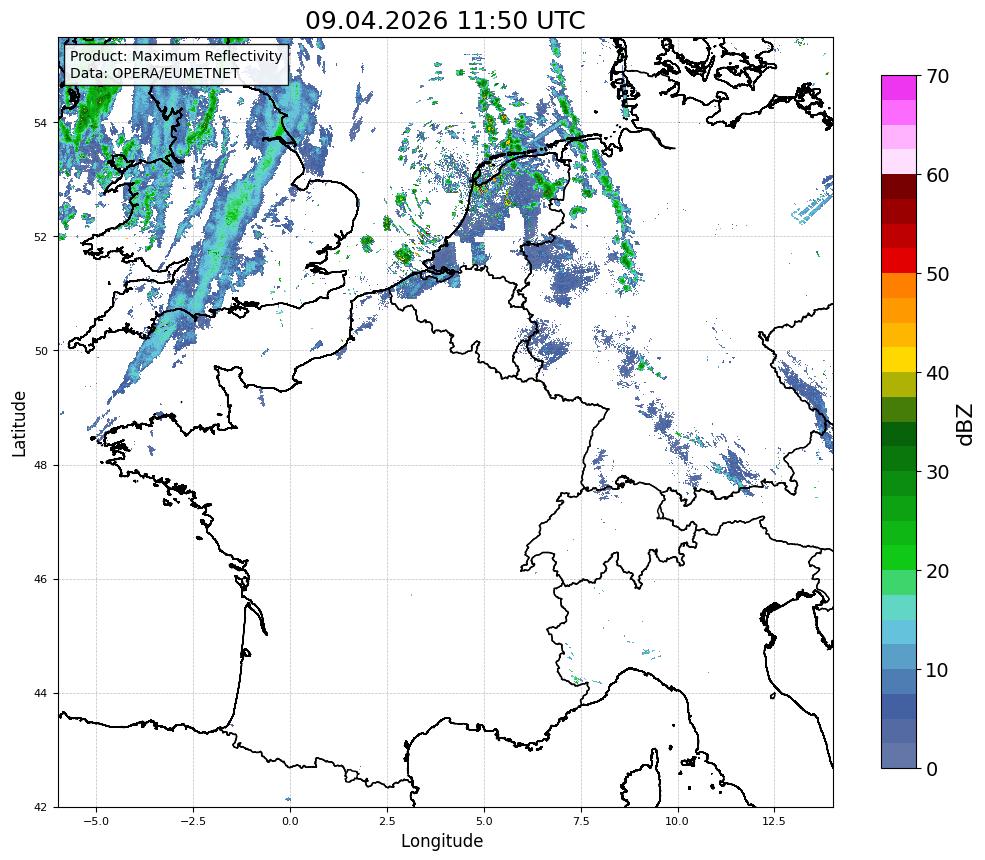Click the 54 latitude tick label
This screenshot has width=985, height=860.
pos(40,123)
